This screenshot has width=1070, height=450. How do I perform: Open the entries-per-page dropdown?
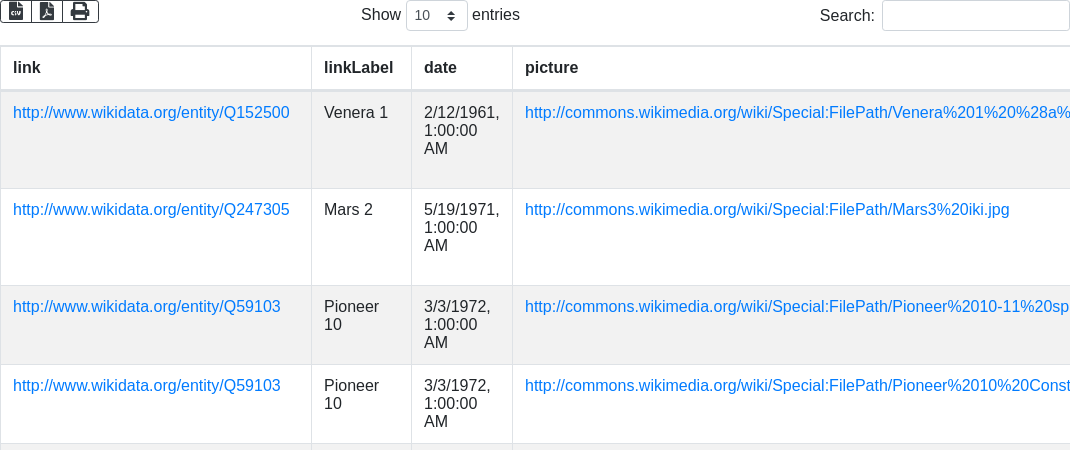coord(436,16)
